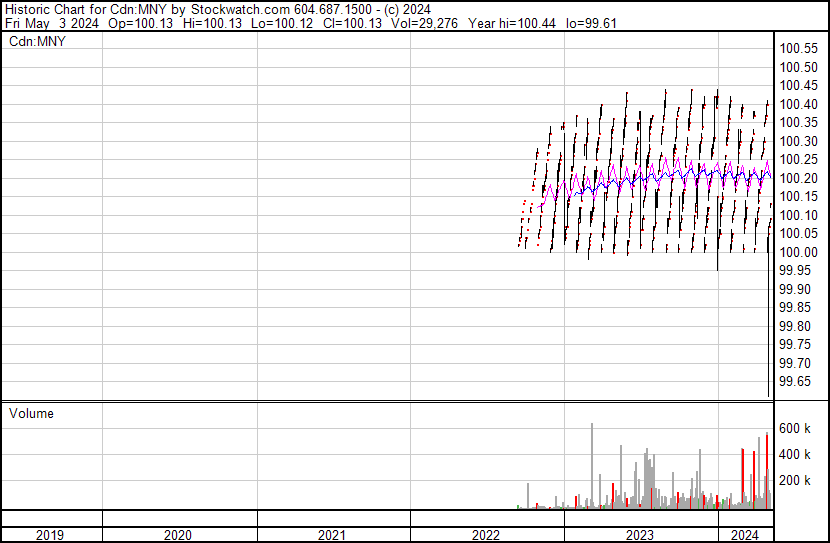830x543 pixels.
Task: Click the 2023 year marker
Action: click(x=640, y=535)
